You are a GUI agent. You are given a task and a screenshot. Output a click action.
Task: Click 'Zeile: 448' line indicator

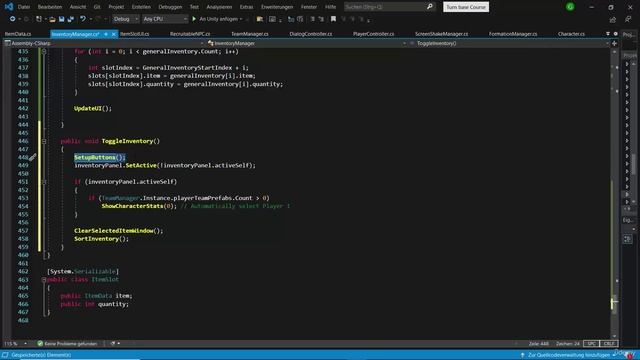[x=539, y=344]
